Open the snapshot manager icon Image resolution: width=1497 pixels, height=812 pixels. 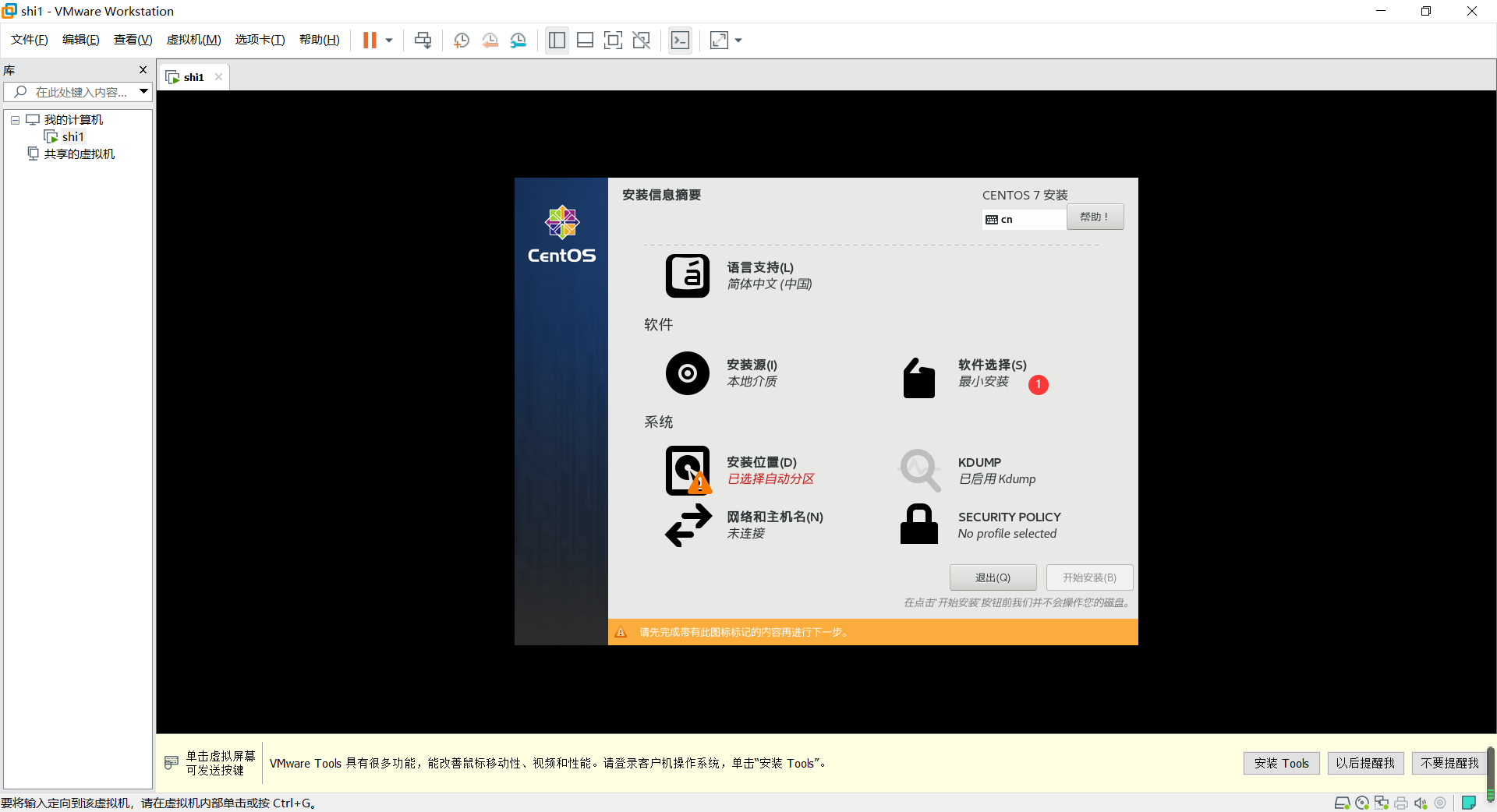[518, 41]
